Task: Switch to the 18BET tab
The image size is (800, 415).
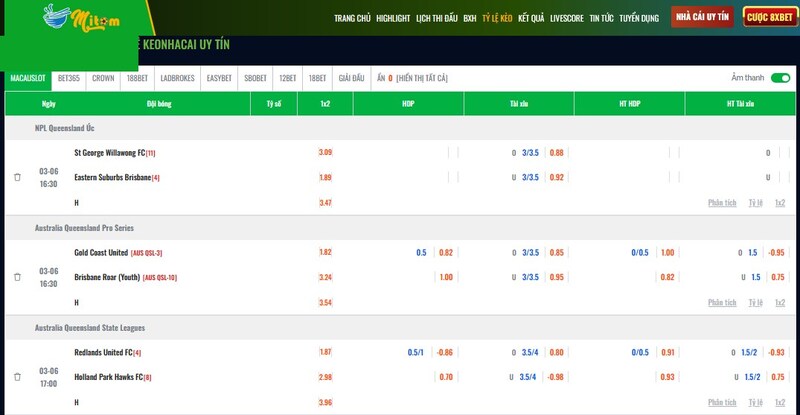Action: pyautogui.click(x=317, y=78)
